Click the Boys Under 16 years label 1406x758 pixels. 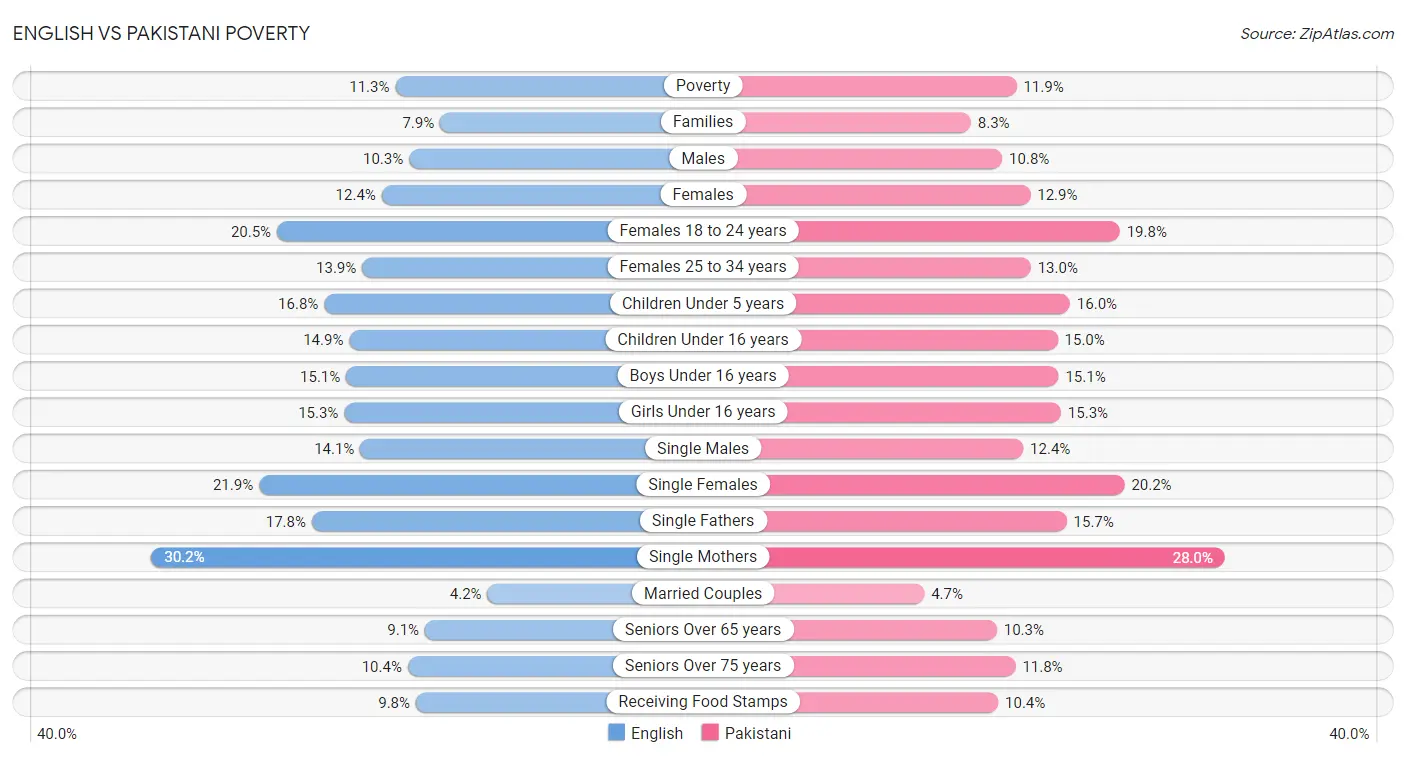[x=703, y=376]
